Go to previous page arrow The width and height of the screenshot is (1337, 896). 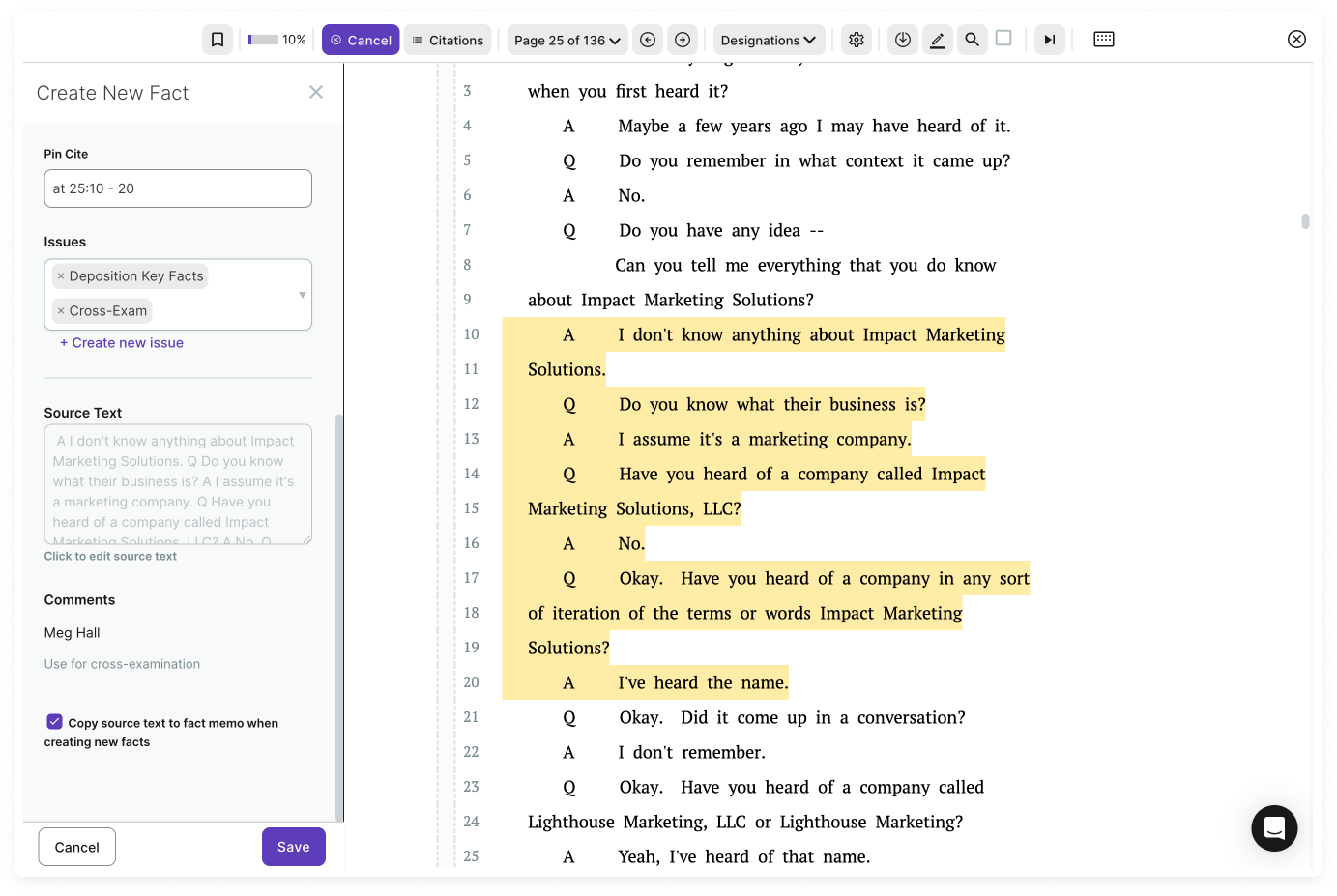pos(648,40)
